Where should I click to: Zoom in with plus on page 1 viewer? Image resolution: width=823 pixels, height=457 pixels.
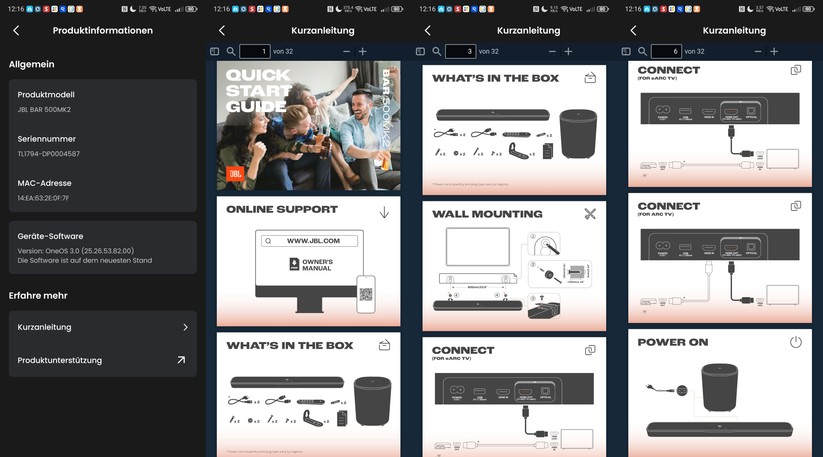pos(362,51)
